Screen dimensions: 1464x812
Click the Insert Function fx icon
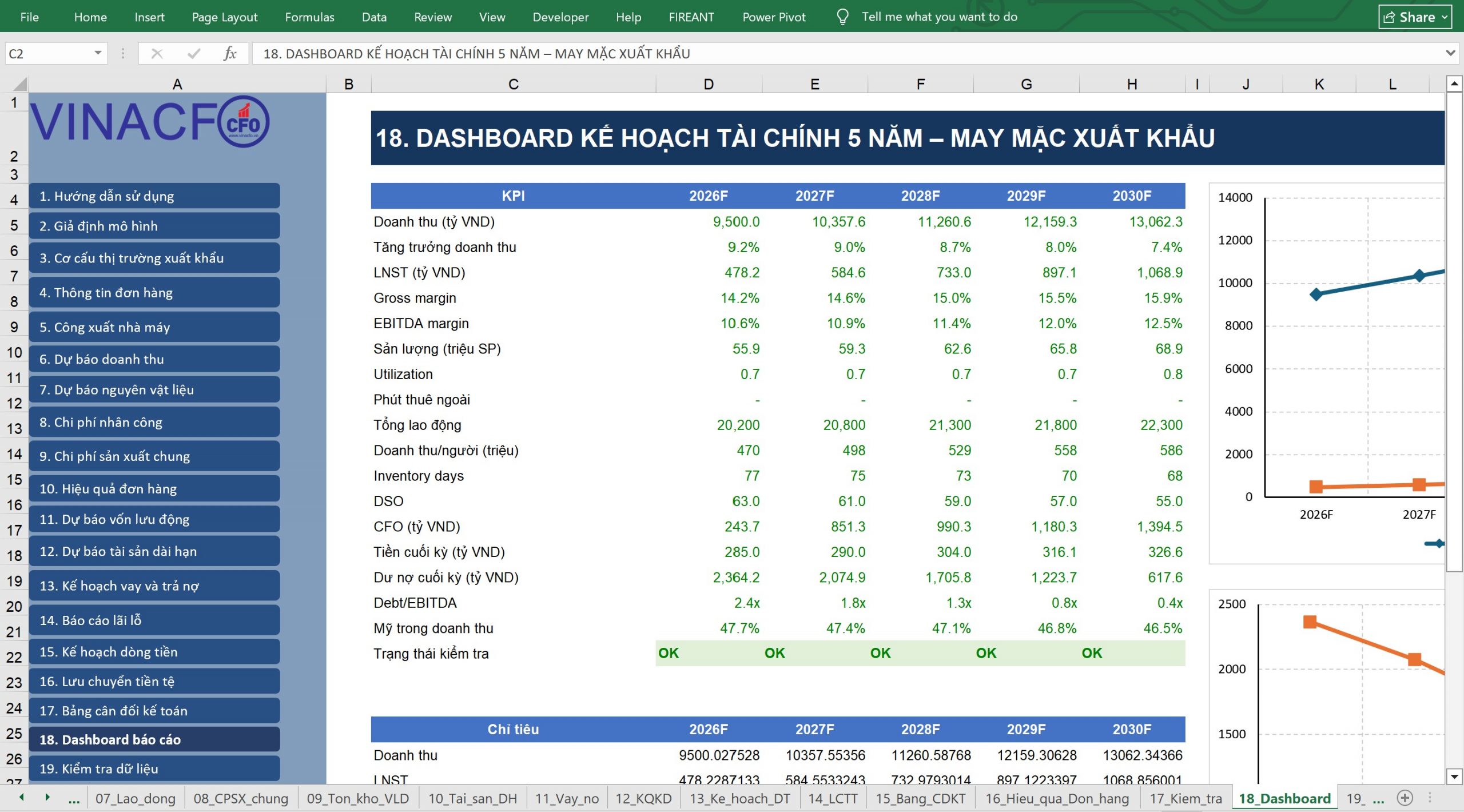(x=229, y=53)
